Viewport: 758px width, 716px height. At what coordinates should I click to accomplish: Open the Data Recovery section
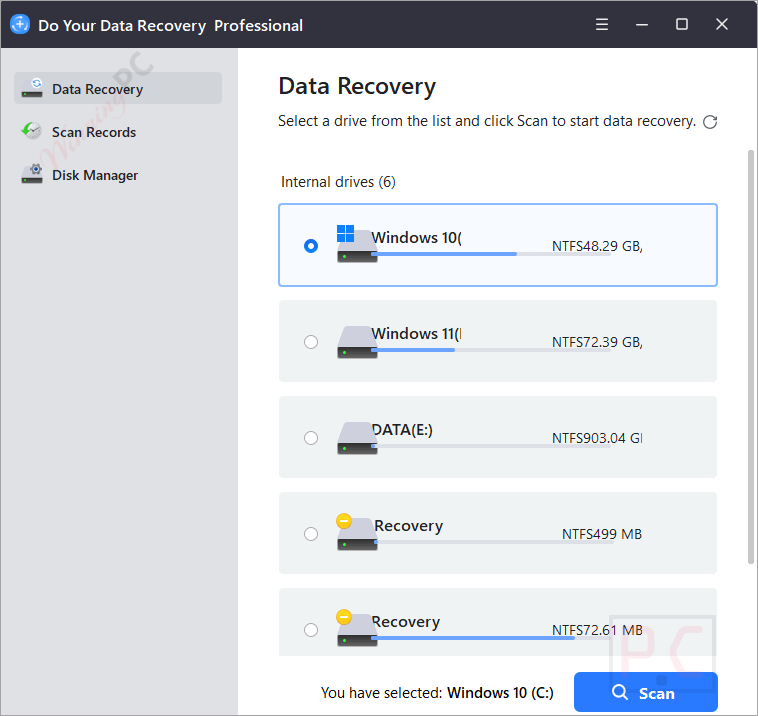(x=118, y=88)
